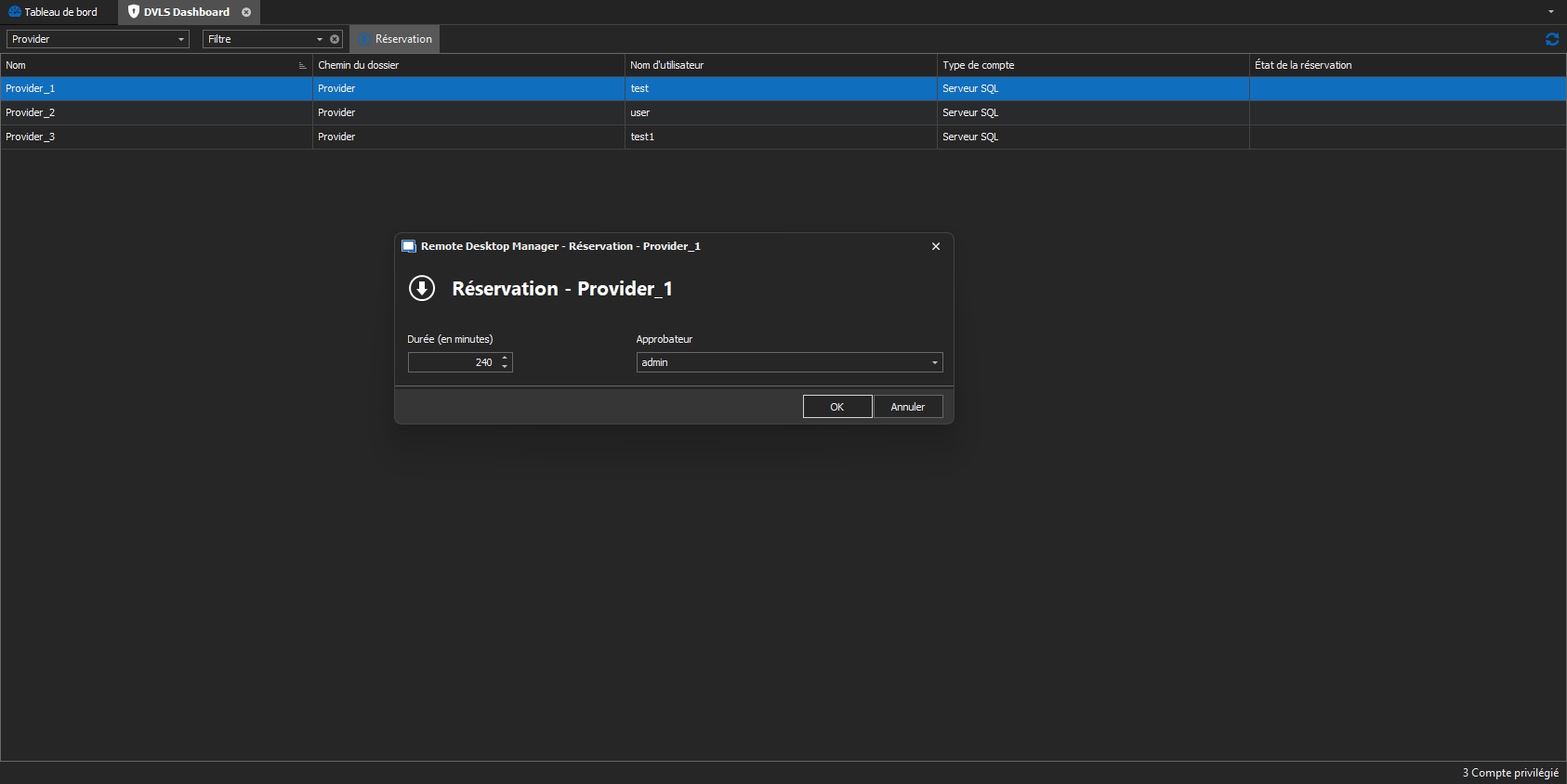Image resolution: width=1567 pixels, height=784 pixels.
Task: Open the tab list arrow at top right
Action: [1550, 12]
